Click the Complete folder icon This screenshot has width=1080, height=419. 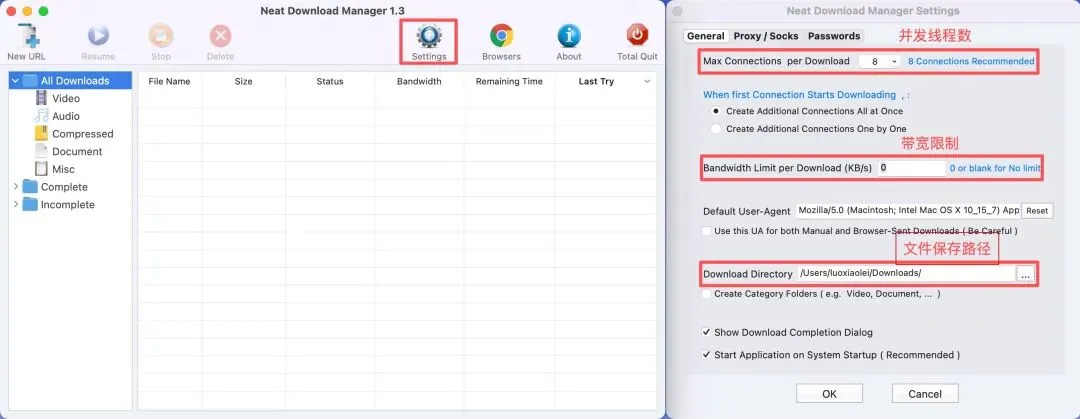(30, 187)
